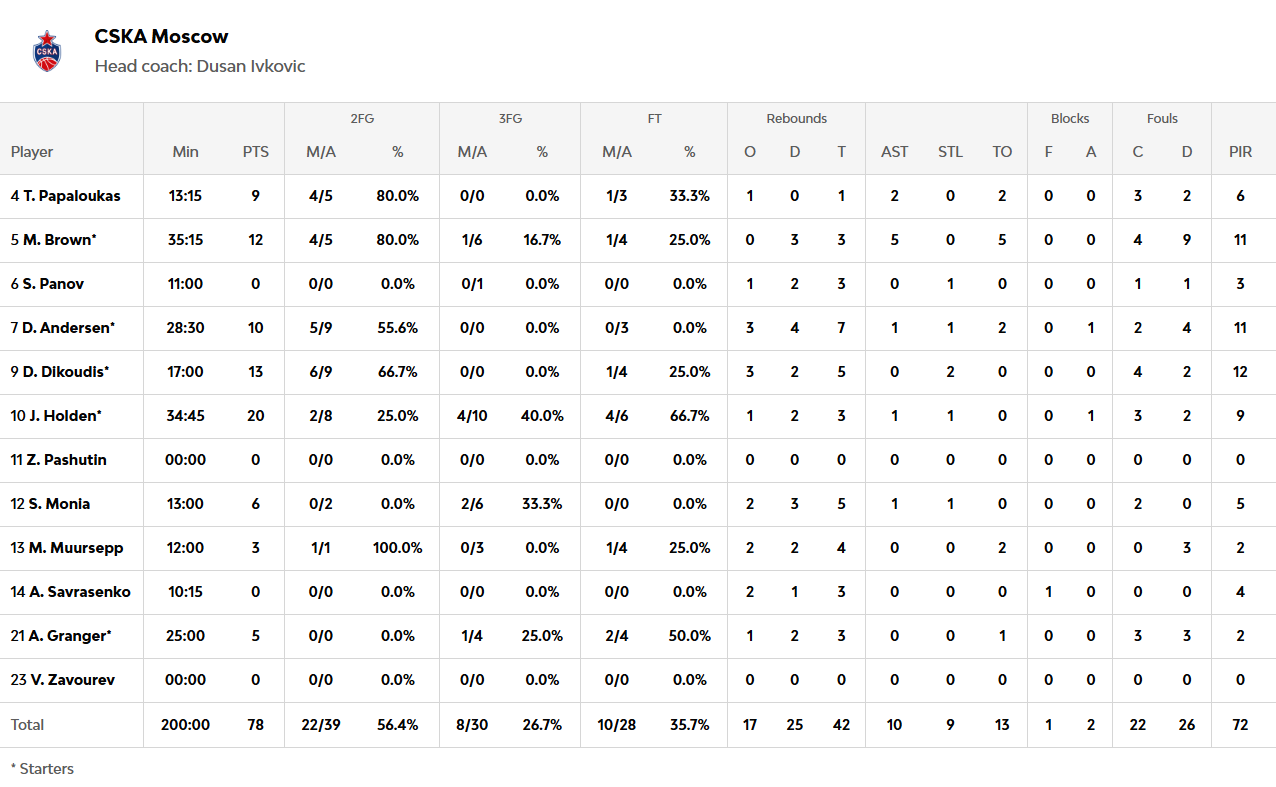Click the PTS column header
Screen dimensions: 1276x787
click(256, 152)
